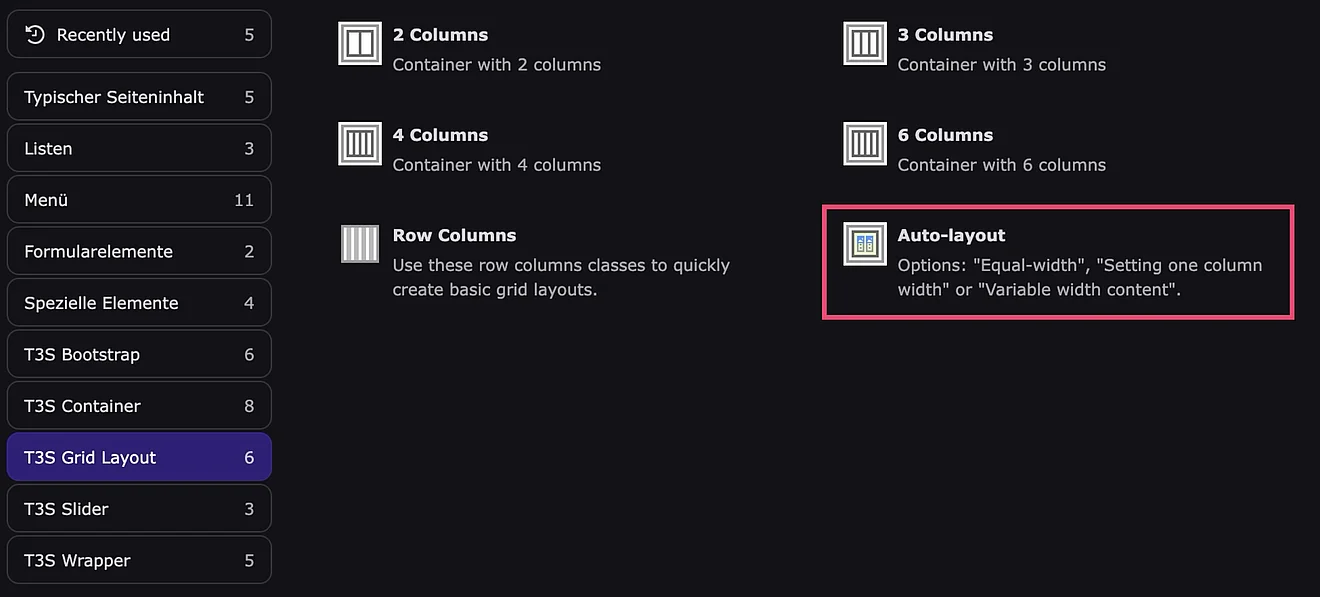The width and height of the screenshot is (1320, 597).
Task: Click the Recently used clock icon
Action: pos(35,35)
